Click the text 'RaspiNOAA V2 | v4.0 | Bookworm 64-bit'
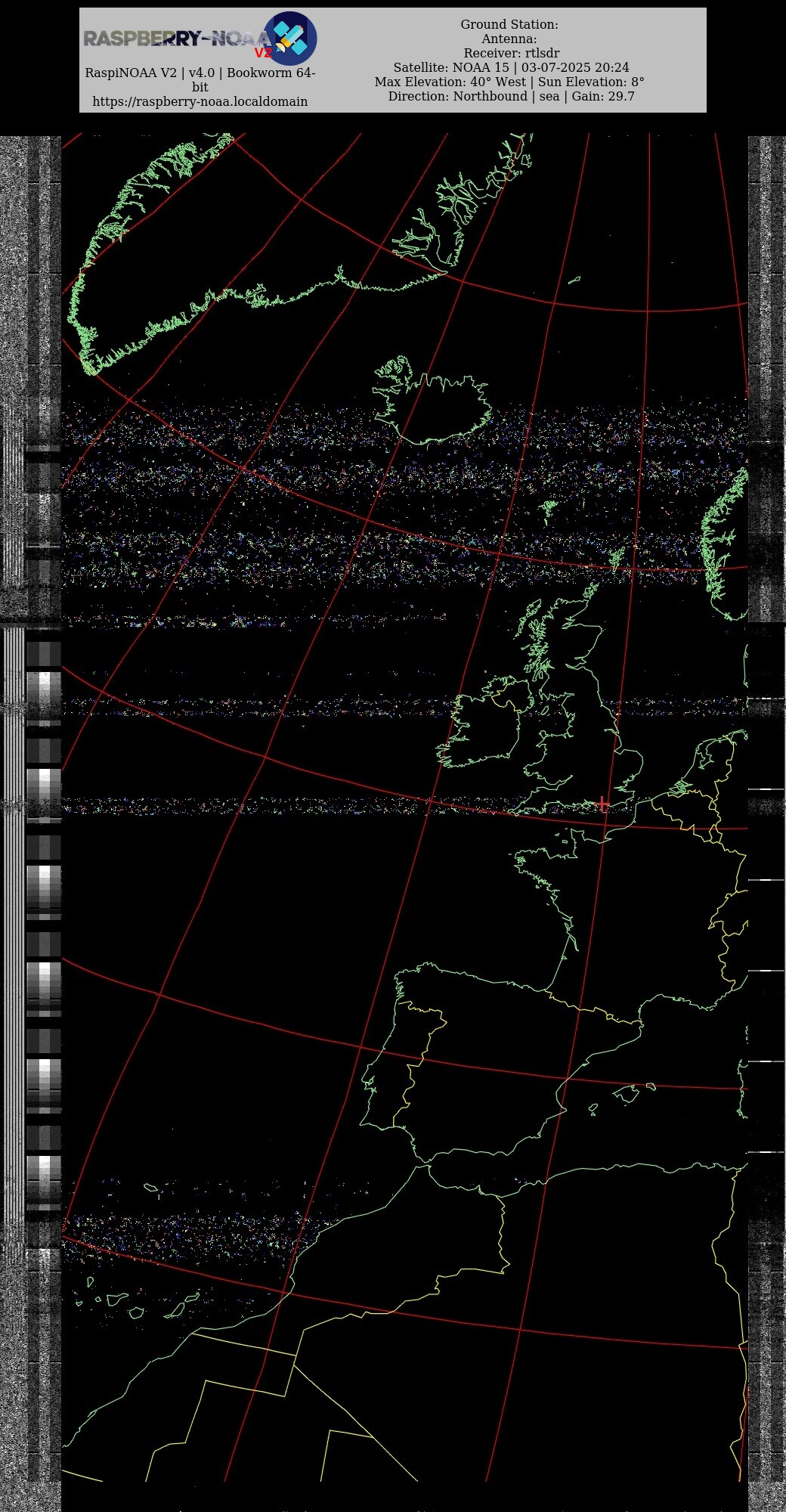This screenshot has height=1512, width=786. tap(200, 80)
